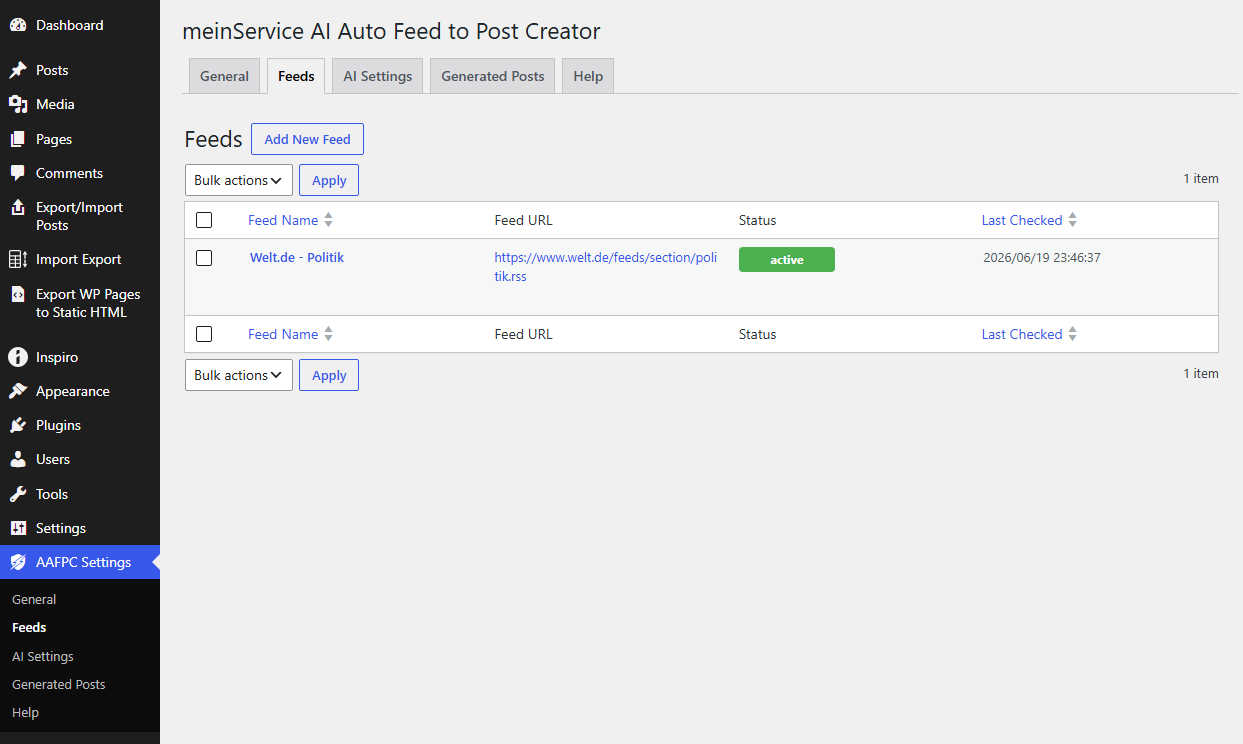Click the Inspiro info icon
This screenshot has width=1243, height=744.
pos(18,357)
